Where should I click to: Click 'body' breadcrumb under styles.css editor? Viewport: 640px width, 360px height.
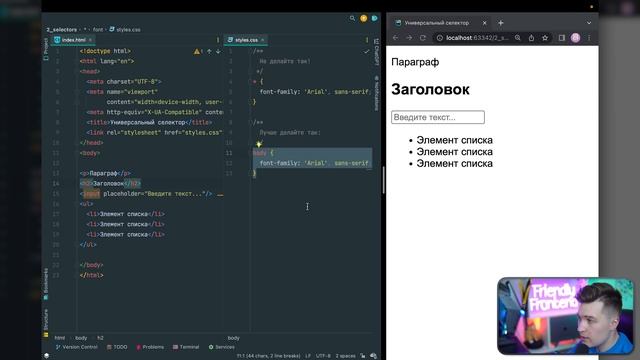tap(233, 338)
